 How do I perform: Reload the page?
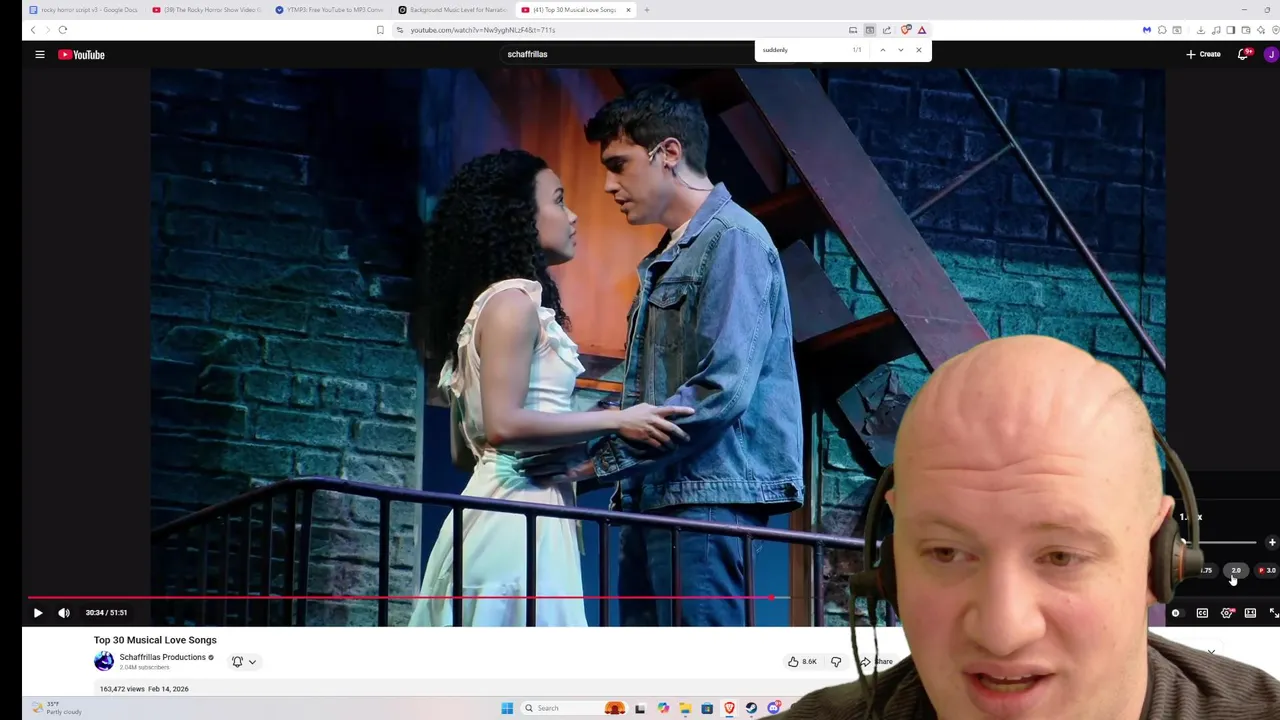62,30
